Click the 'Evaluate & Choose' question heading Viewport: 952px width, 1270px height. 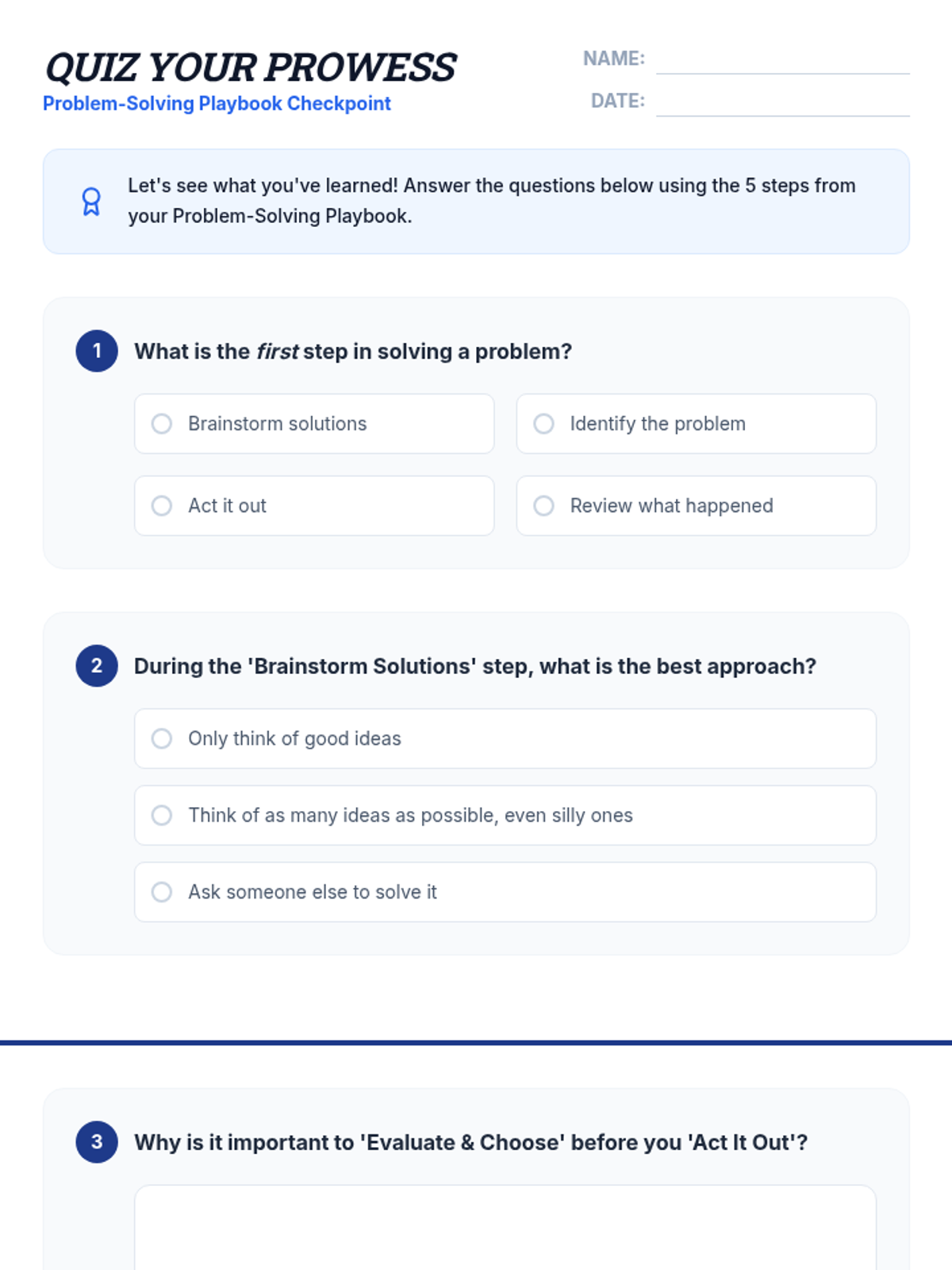click(x=471, y=1142)
